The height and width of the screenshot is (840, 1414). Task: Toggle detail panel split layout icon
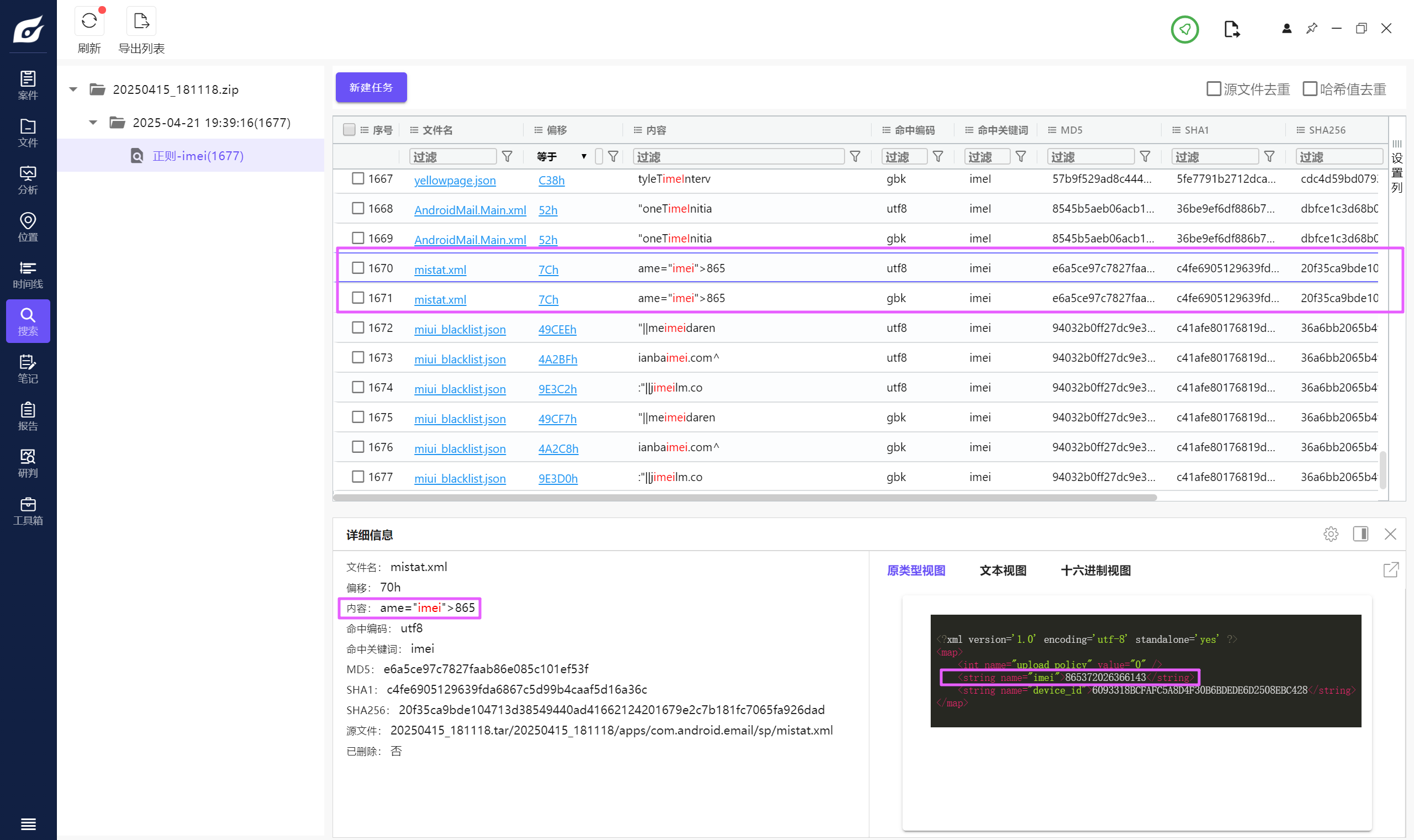click(1360, 534)
